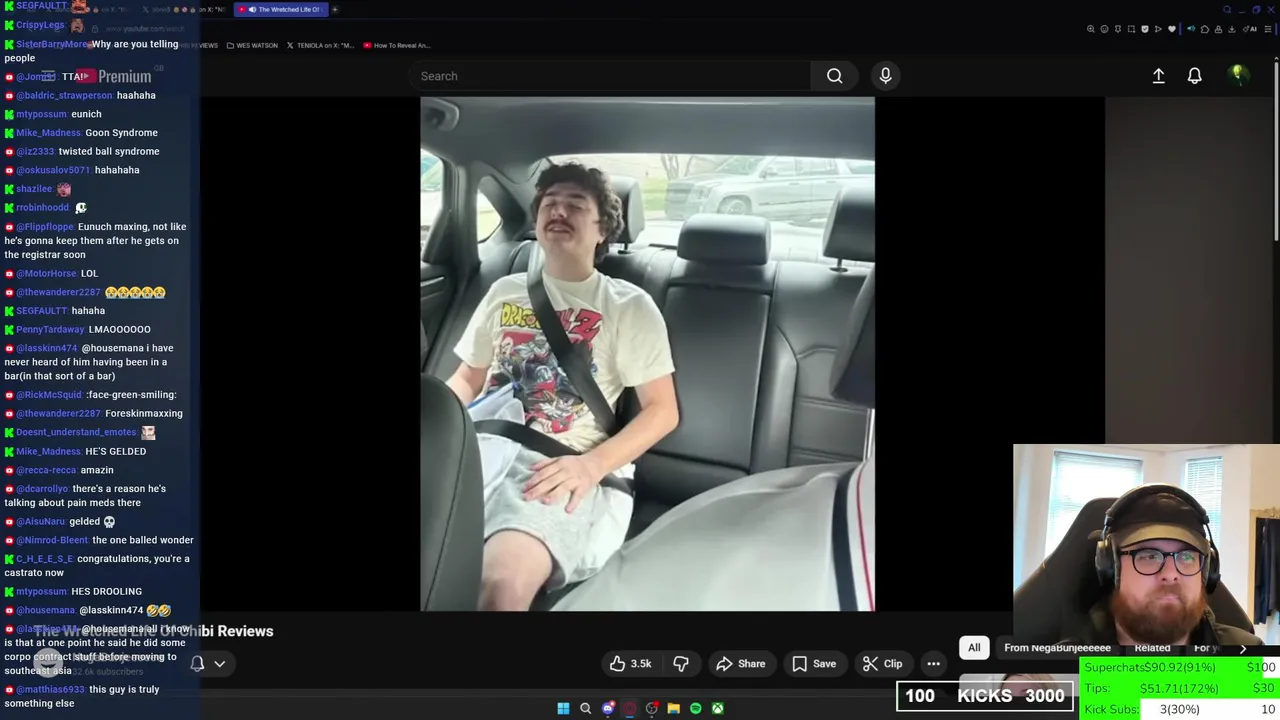Open a new browser tab with plus
Viewport: 1280px width, 720px height.
tap(335, 10)
